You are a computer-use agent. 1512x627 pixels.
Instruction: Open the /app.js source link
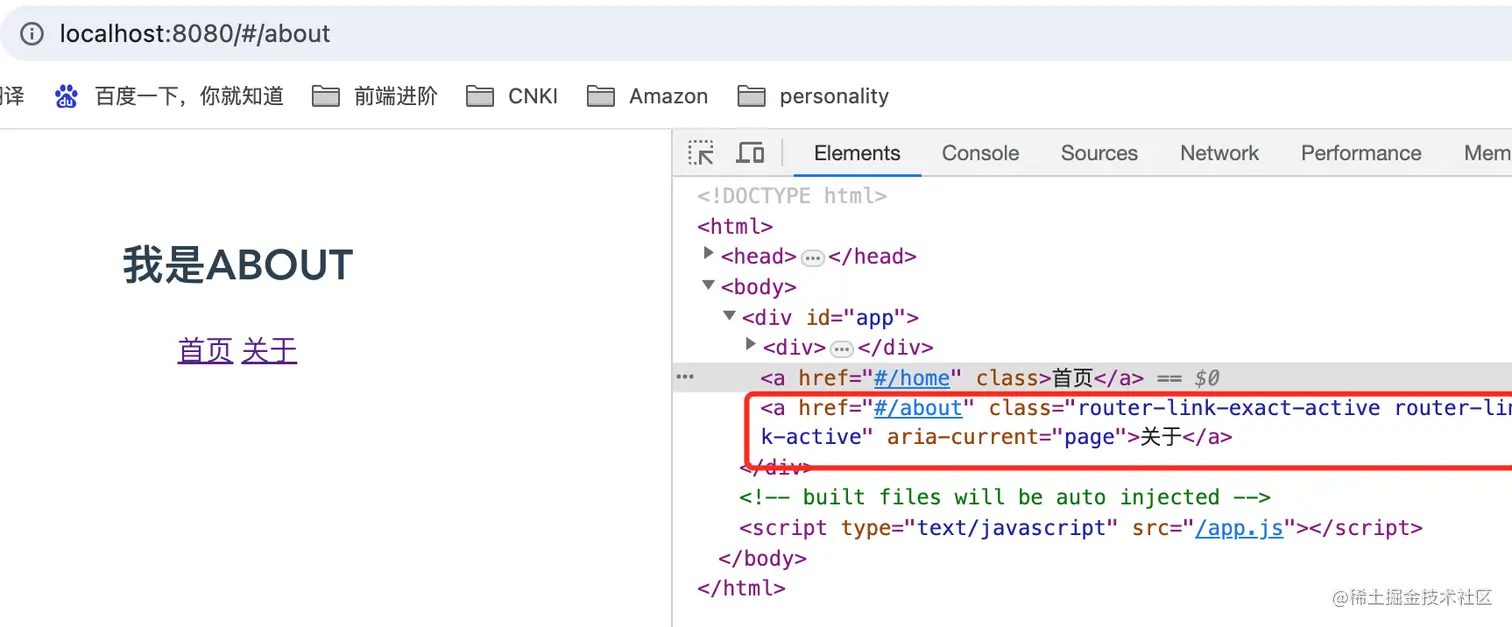[1239, 528]
